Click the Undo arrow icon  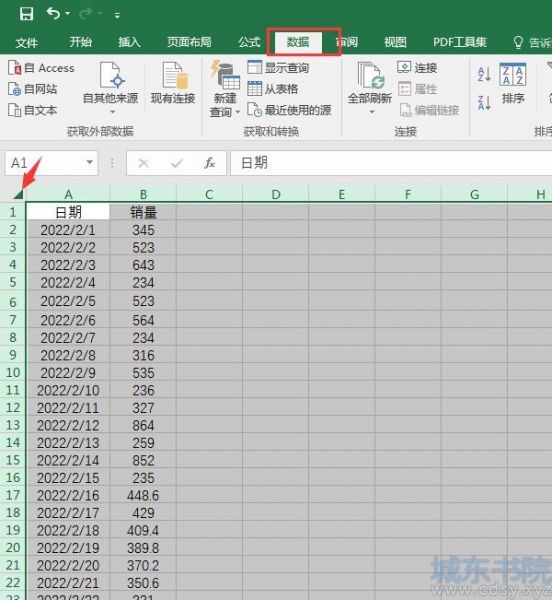[53, 13]
